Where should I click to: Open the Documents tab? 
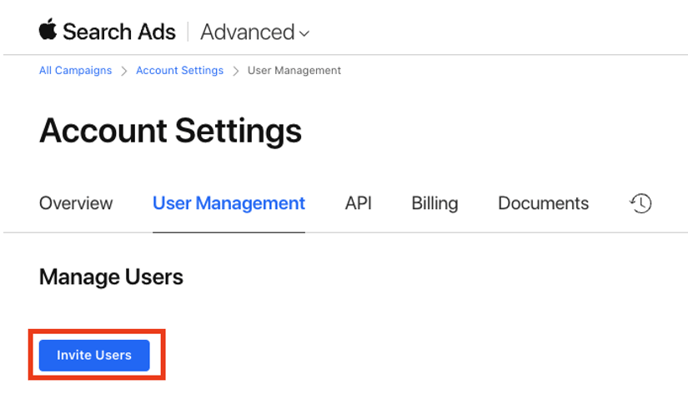pyautogui.click(x=543, y=203)
